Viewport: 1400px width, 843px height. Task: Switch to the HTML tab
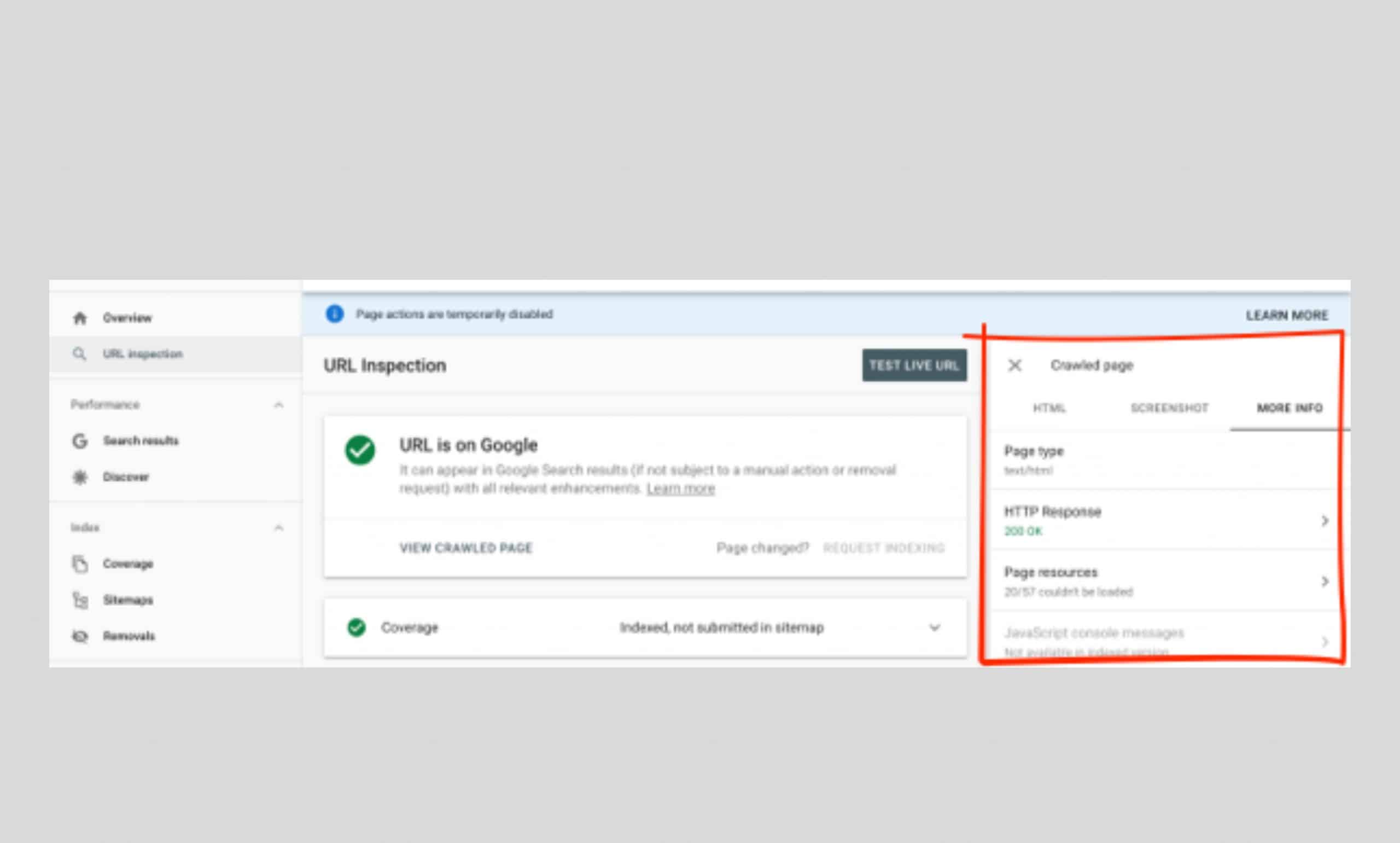click(1048, 409)
